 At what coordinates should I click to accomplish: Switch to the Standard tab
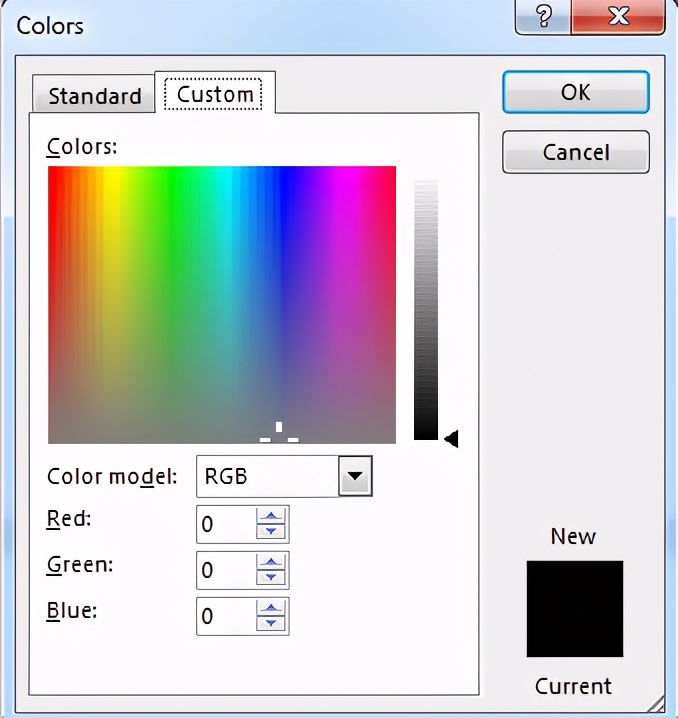94,96
